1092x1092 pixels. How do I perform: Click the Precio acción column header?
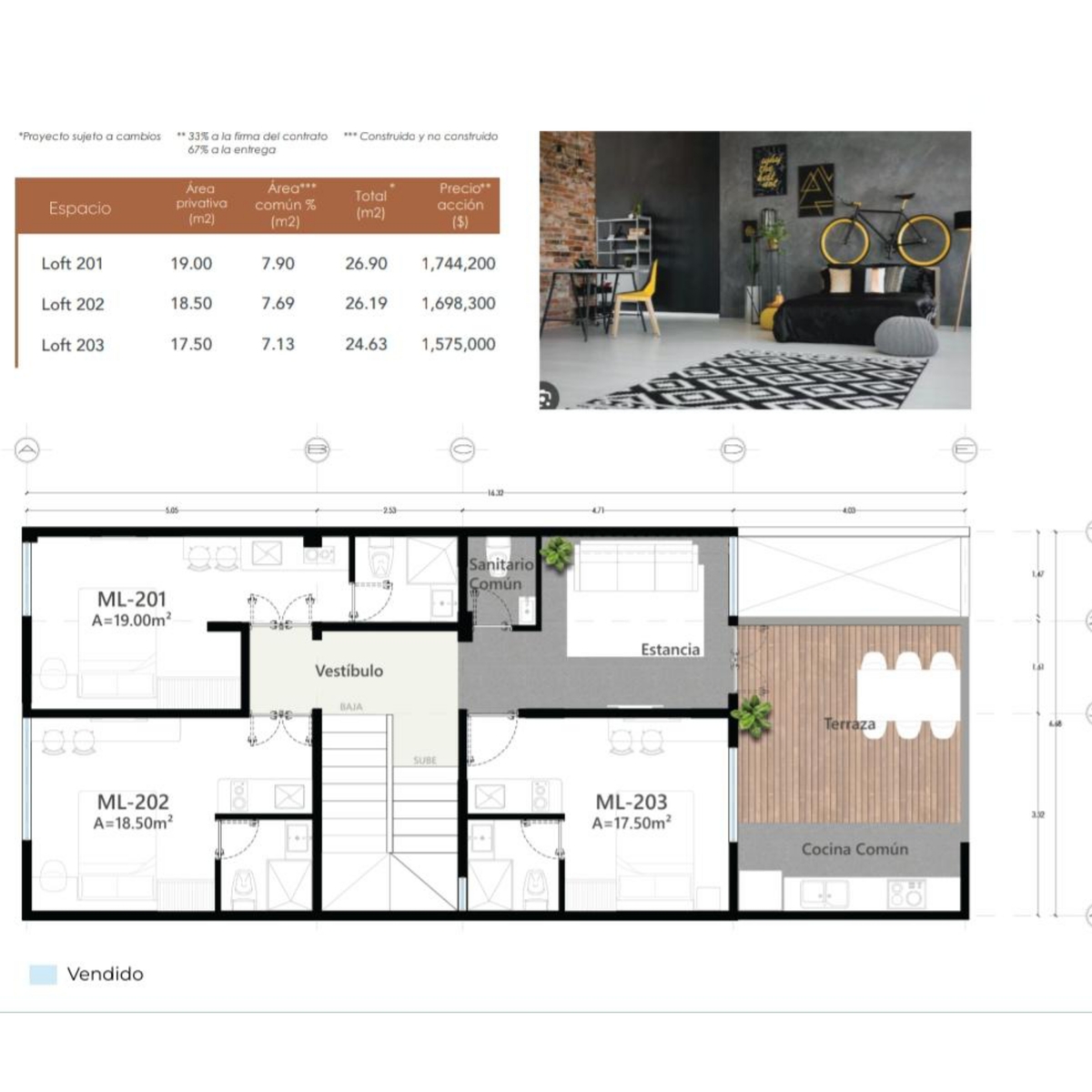coord(463,205)
